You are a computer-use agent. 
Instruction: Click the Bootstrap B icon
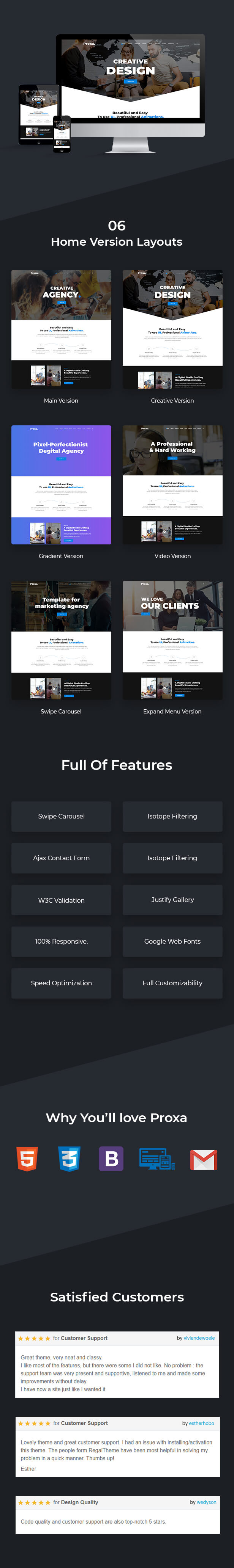pyautogui.click(x=112, y=1158)
